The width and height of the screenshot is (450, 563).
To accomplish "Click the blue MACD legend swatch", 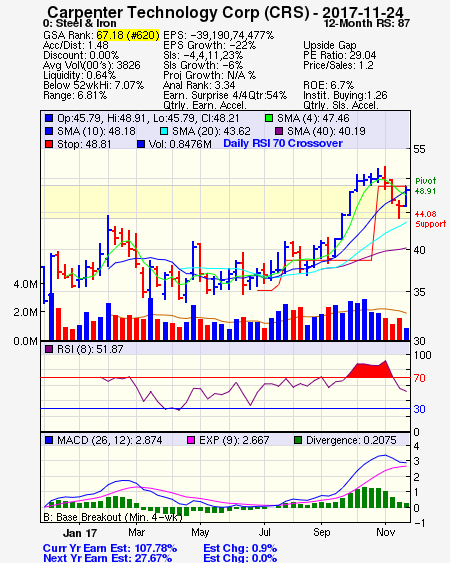I will point(49,440).
